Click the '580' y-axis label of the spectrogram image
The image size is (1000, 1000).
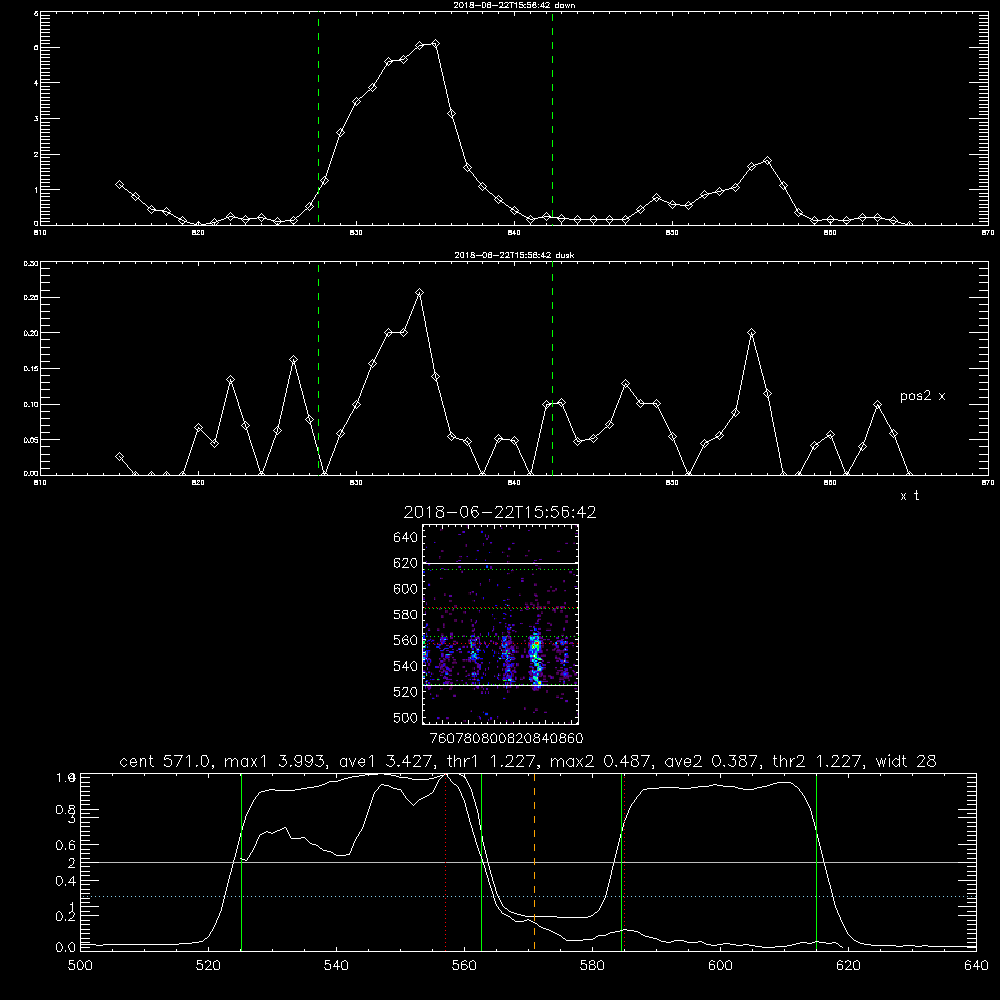406,615
